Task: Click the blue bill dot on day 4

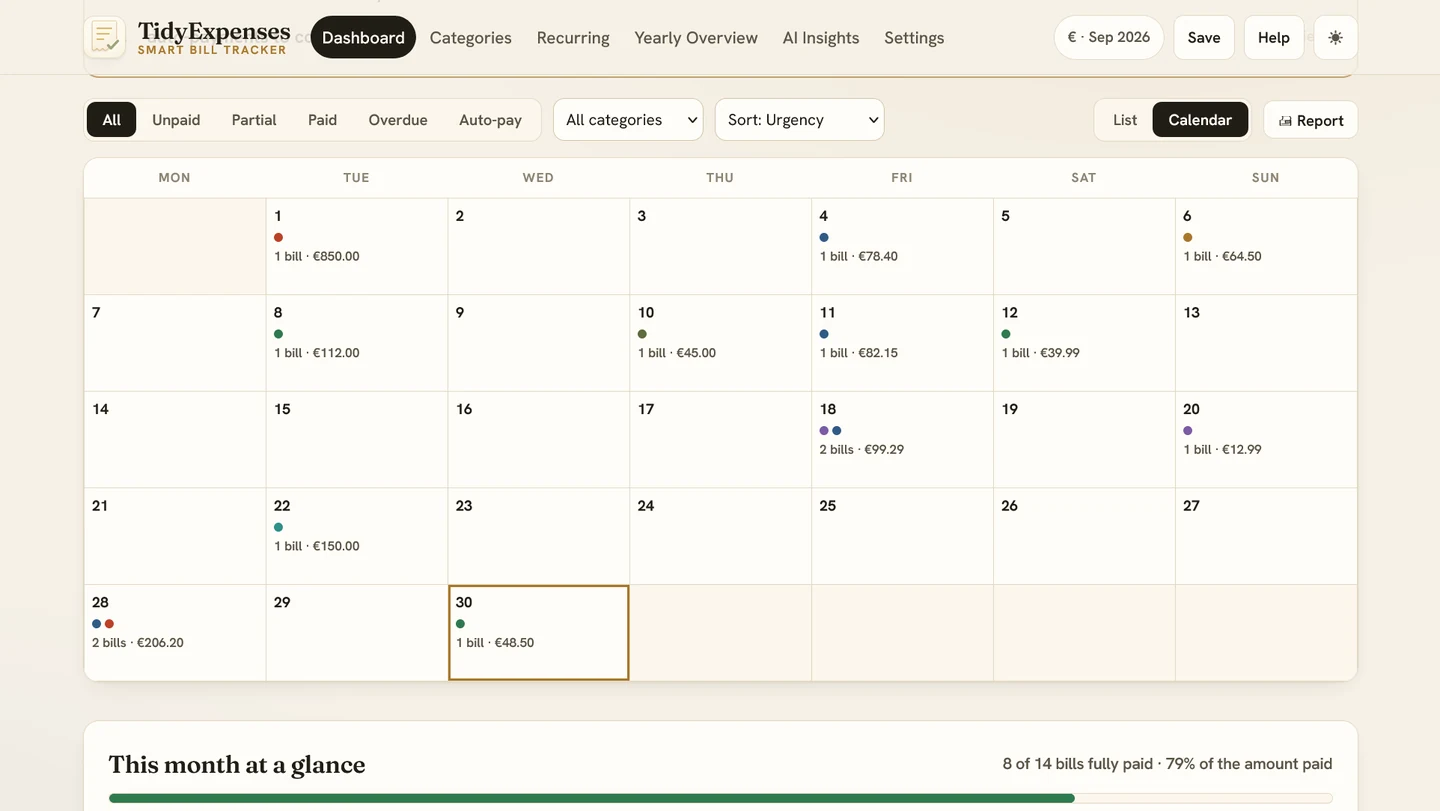Action: point(824,237)
